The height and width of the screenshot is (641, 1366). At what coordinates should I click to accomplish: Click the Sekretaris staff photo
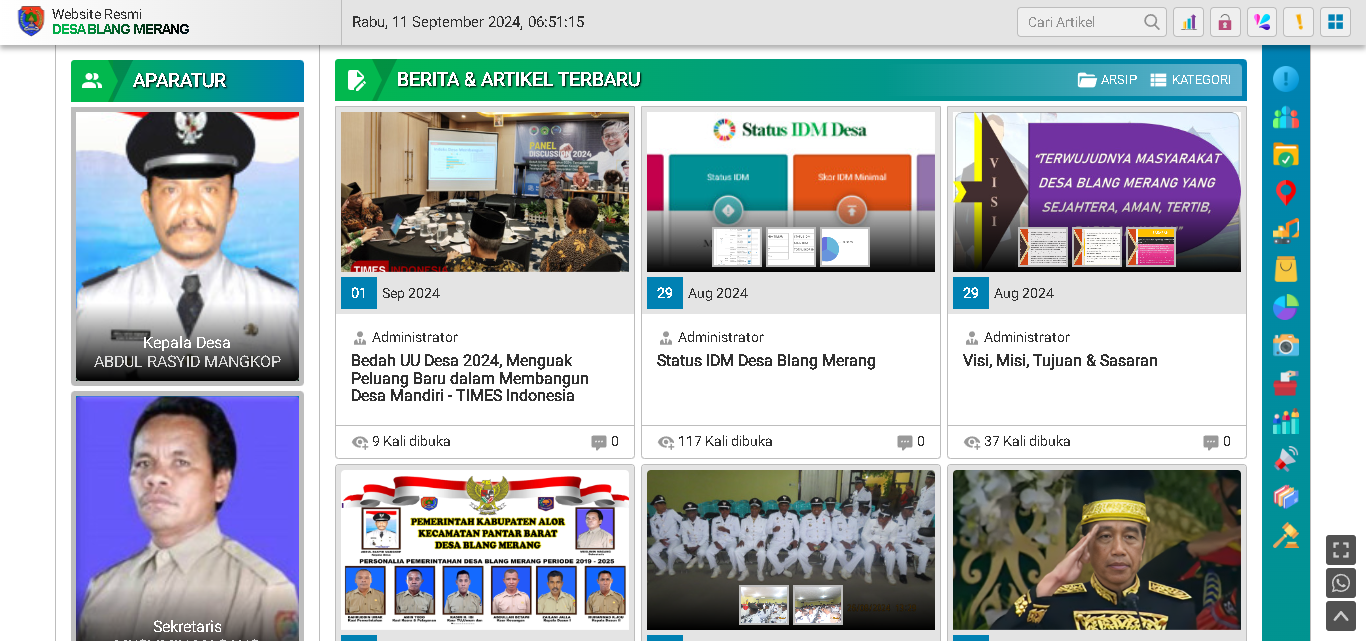pyautogui.click(x=187, y=518)
